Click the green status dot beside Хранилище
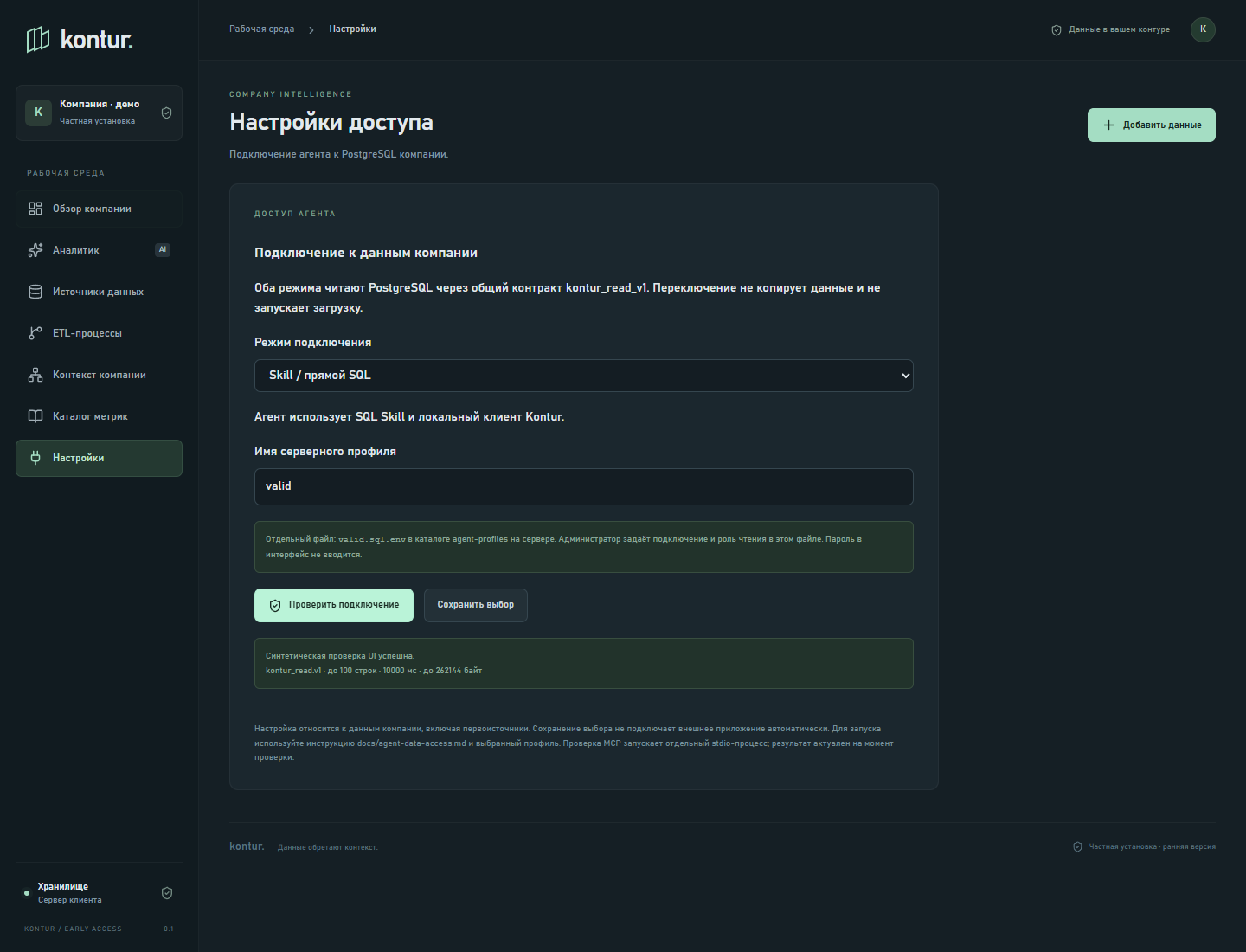The width and height of the screenshot is (1246, 952). point(27,893)
